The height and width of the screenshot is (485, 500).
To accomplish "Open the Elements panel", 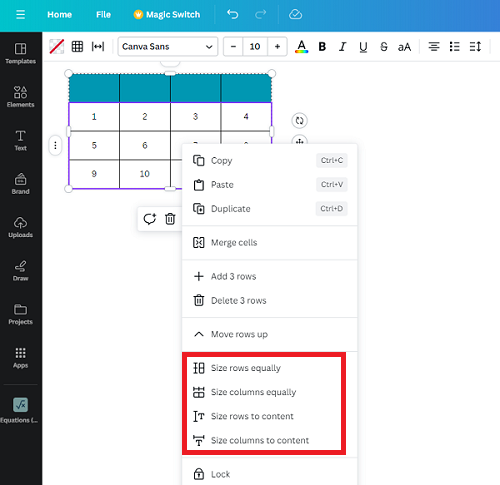I will click(x=20, y=97).
